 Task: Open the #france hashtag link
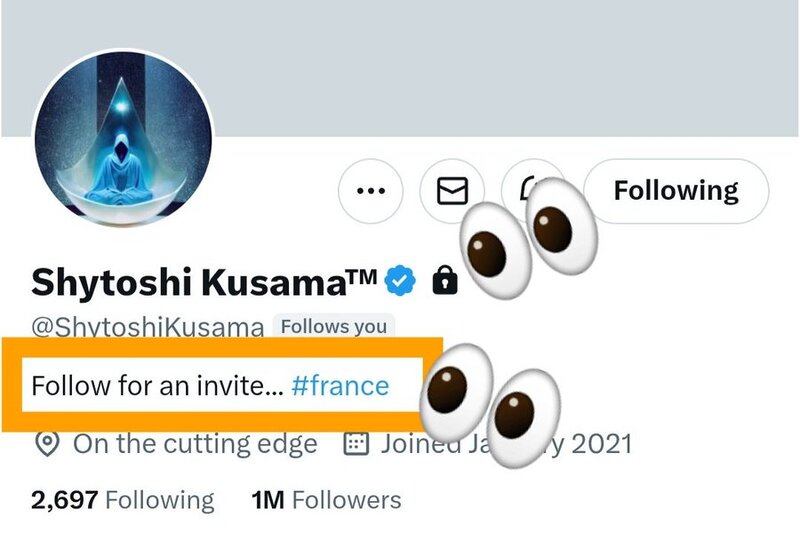tap(340, 385)
